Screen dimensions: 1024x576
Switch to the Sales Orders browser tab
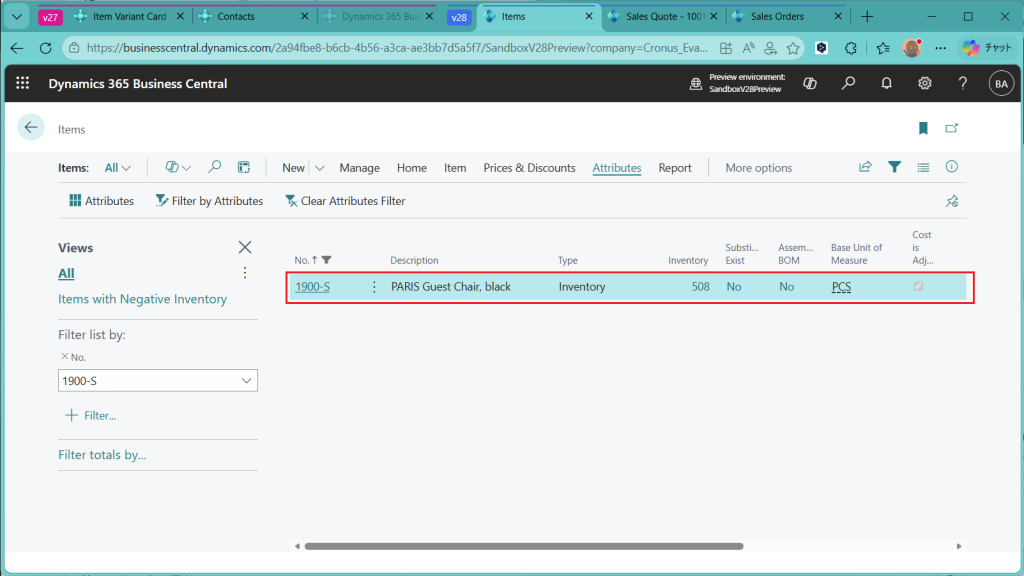[777, 17]
